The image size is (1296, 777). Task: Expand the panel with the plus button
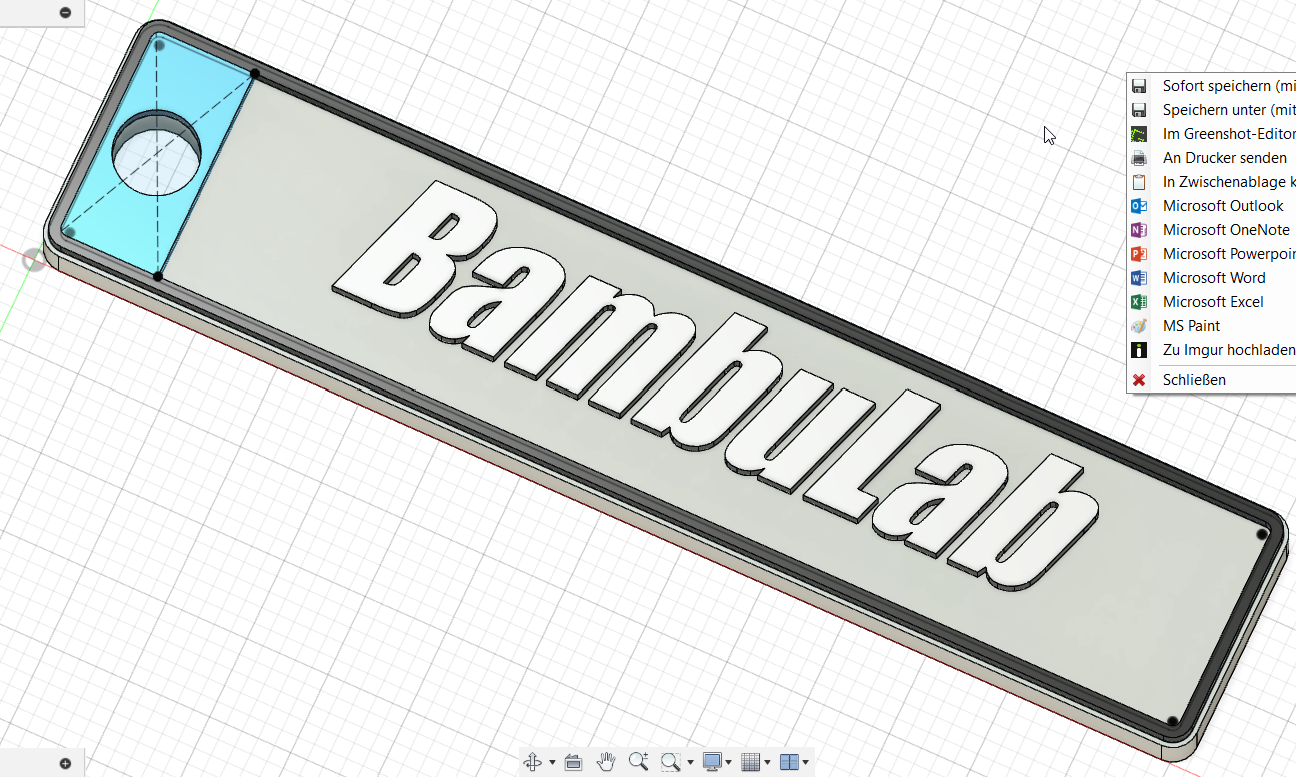(x=66, y=763)
